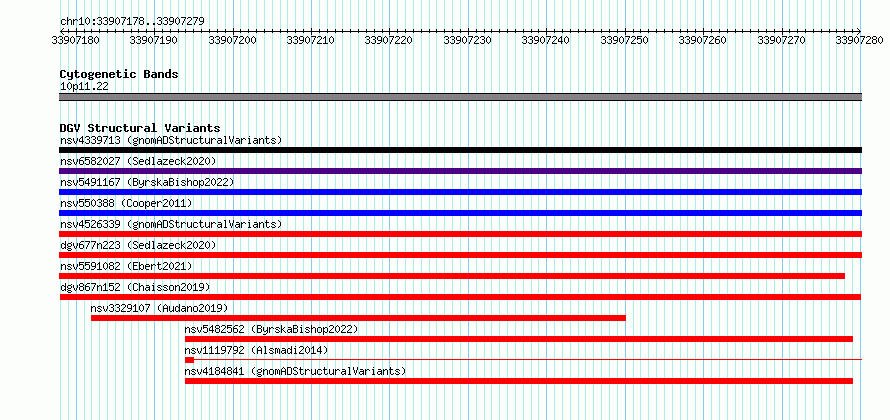Click ruler position 33907240
Screen dimensions: 890x420
point(546,40)
